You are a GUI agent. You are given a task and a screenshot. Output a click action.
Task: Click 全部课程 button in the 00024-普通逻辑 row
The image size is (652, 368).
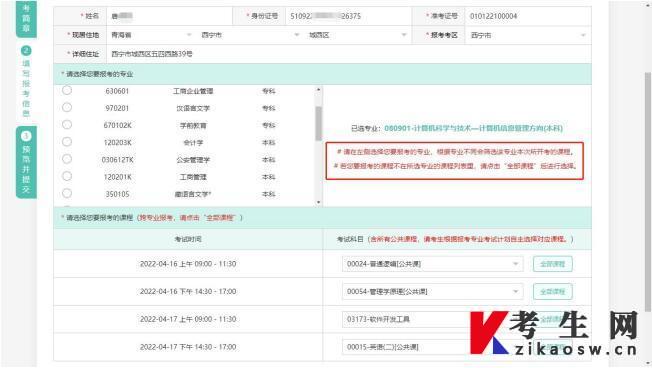553,264
